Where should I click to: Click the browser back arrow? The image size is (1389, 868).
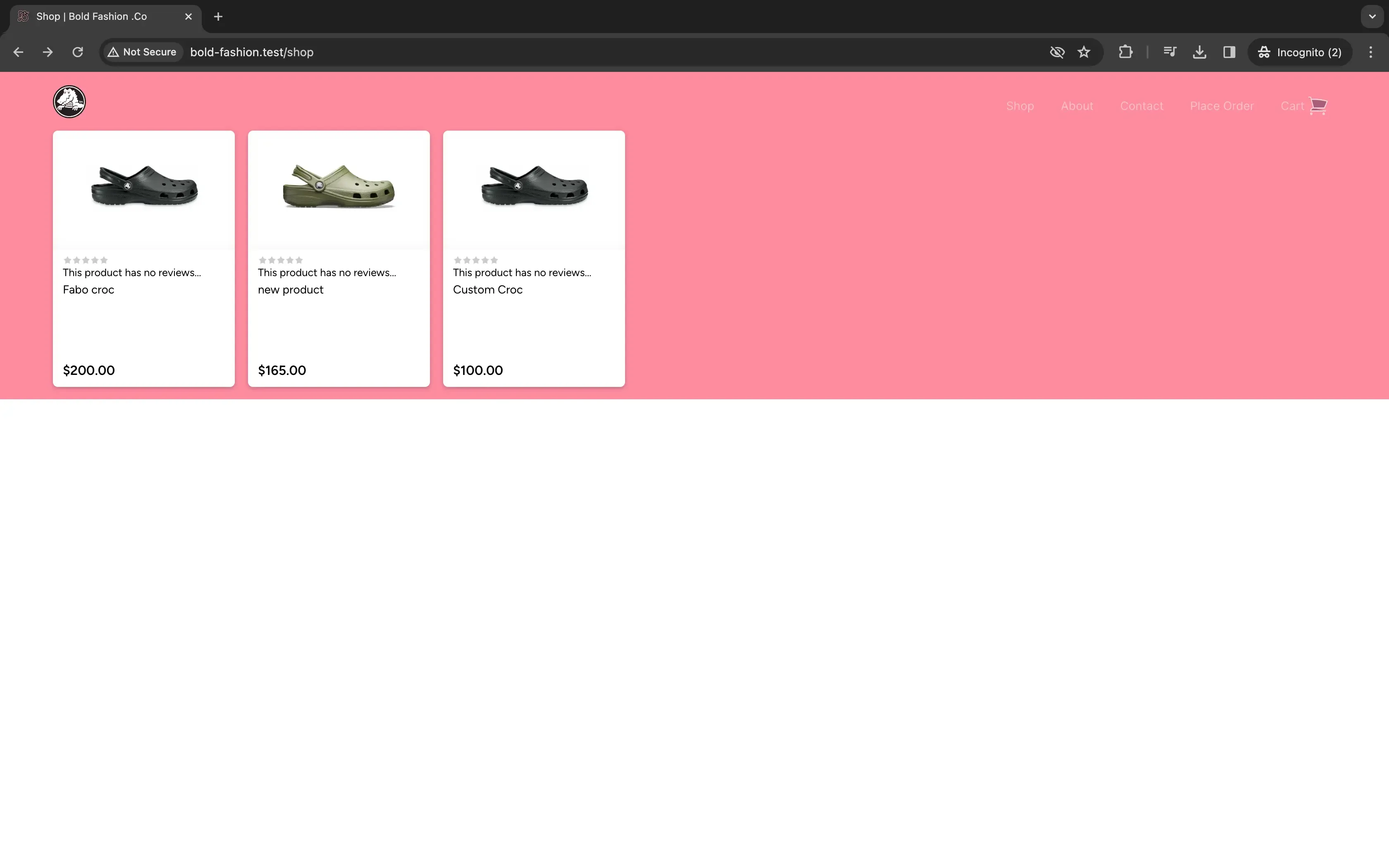point(18,52)
